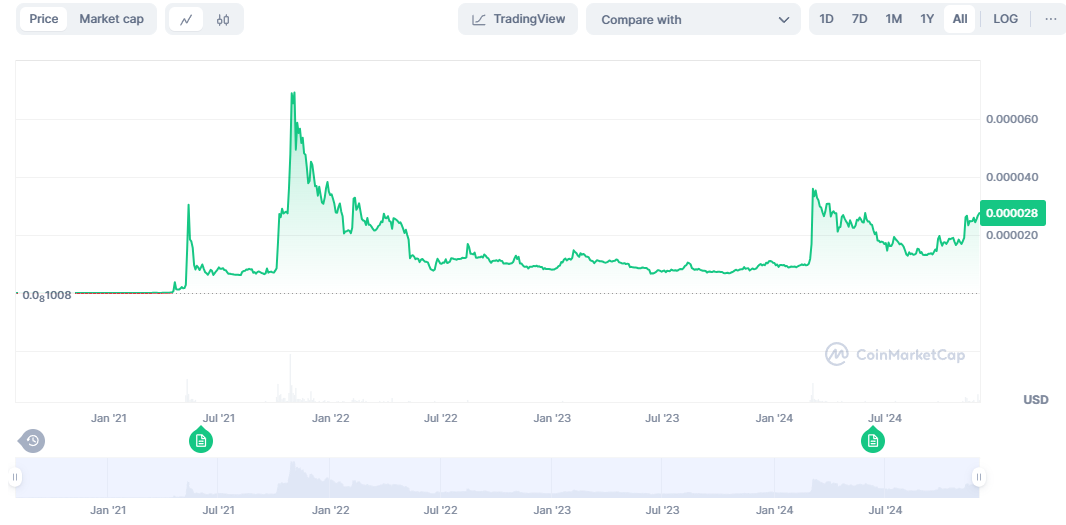The image size is (1066, 525).
Task: Open the green document marker near Jul '24
Action: click(x=873, y=441)
